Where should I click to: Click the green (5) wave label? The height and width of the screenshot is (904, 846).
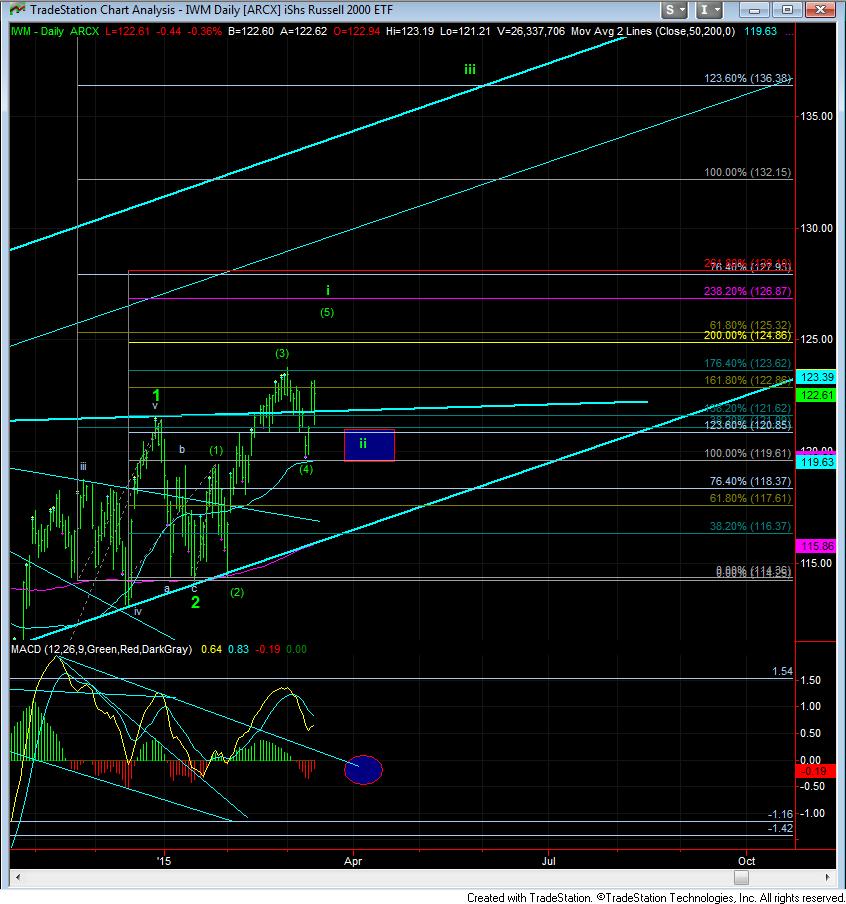click(x=327, y=312)
